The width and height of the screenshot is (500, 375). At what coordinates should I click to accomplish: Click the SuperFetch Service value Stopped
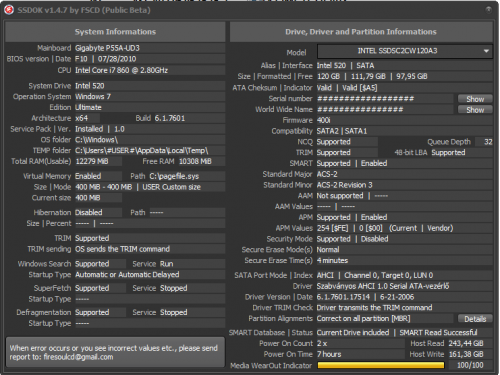tap(173, 288)
